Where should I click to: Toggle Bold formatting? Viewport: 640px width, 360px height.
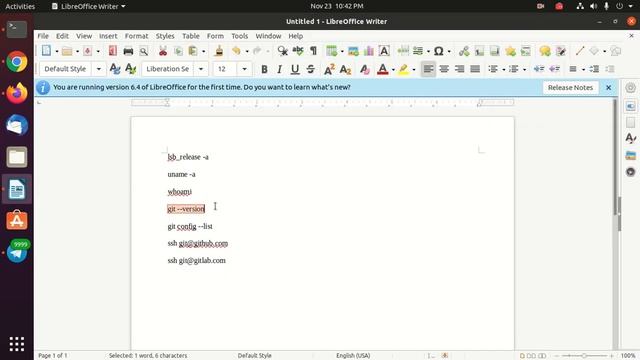[264, 69]
